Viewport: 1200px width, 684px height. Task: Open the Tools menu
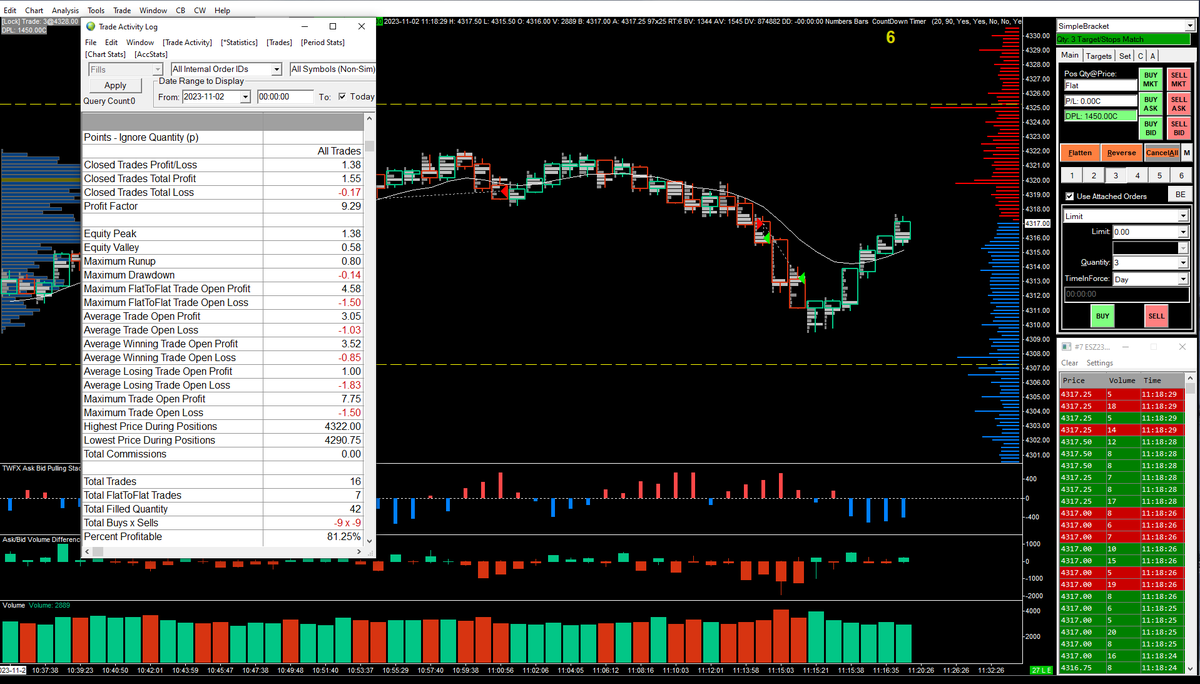96,10
